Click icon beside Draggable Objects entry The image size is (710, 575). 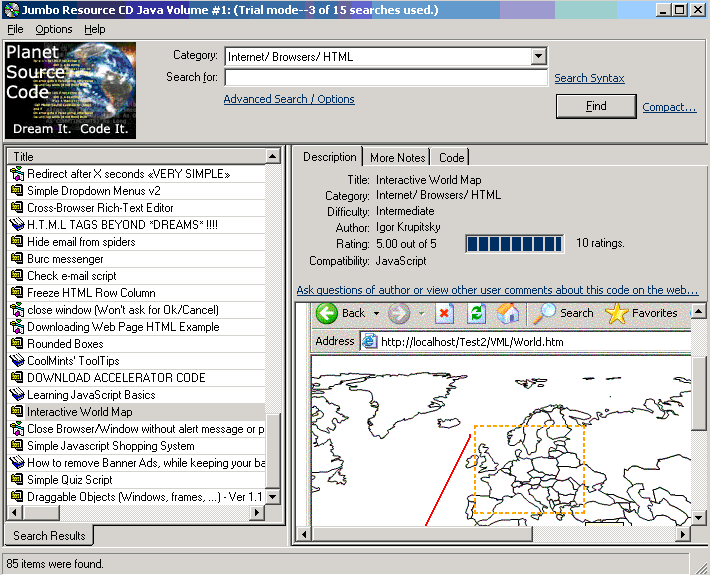coord(17,496)
